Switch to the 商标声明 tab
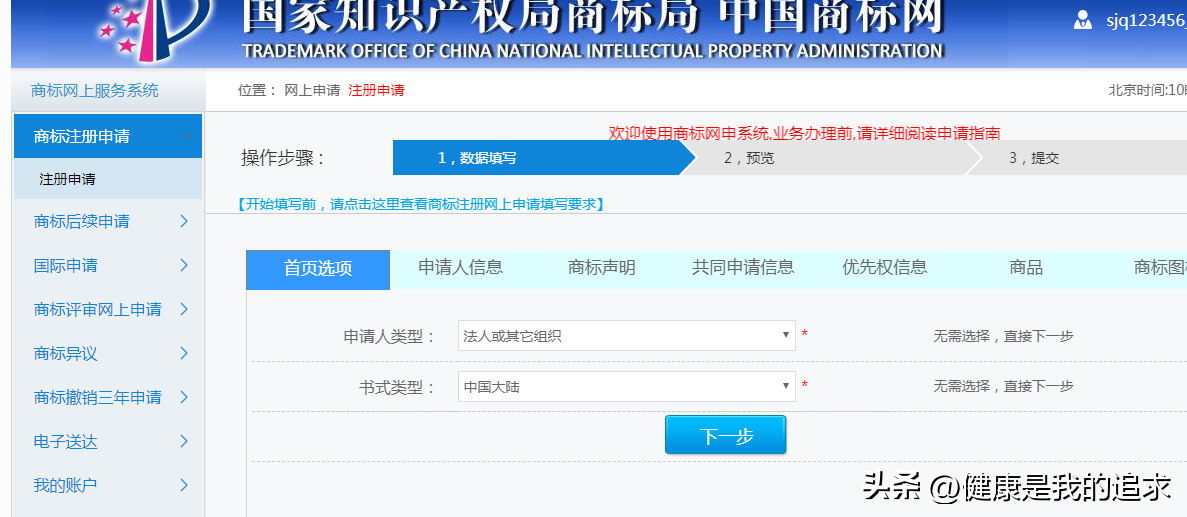Image resolution: width=1187 pixels, height=517 pixels. (601, 268)
